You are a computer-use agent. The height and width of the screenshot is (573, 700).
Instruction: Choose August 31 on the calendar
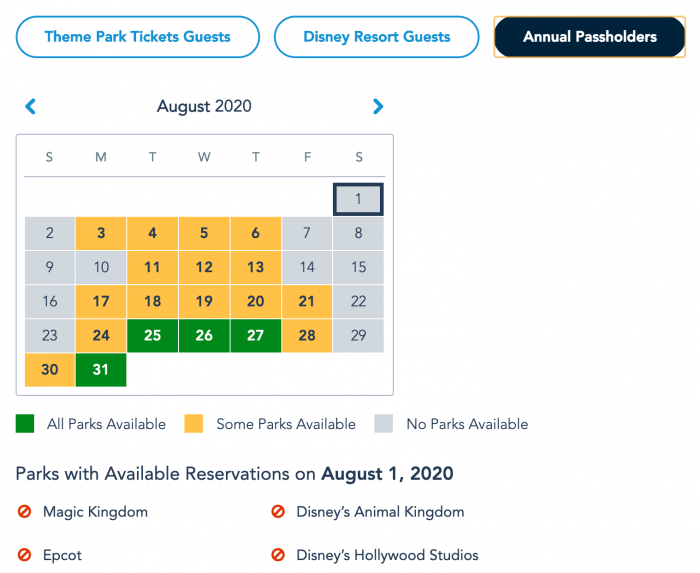pos(101,370)
